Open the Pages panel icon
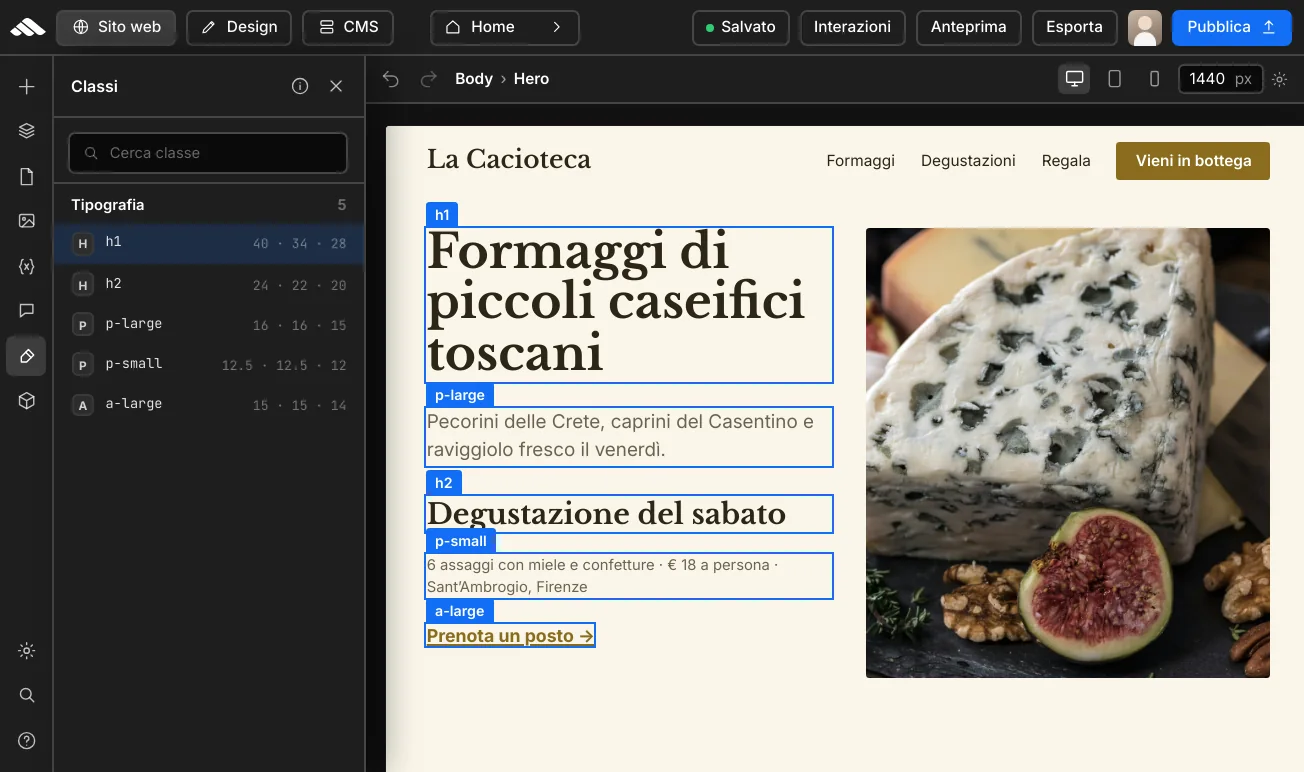Screen dimensions: 1304x772 click(27, 177)
